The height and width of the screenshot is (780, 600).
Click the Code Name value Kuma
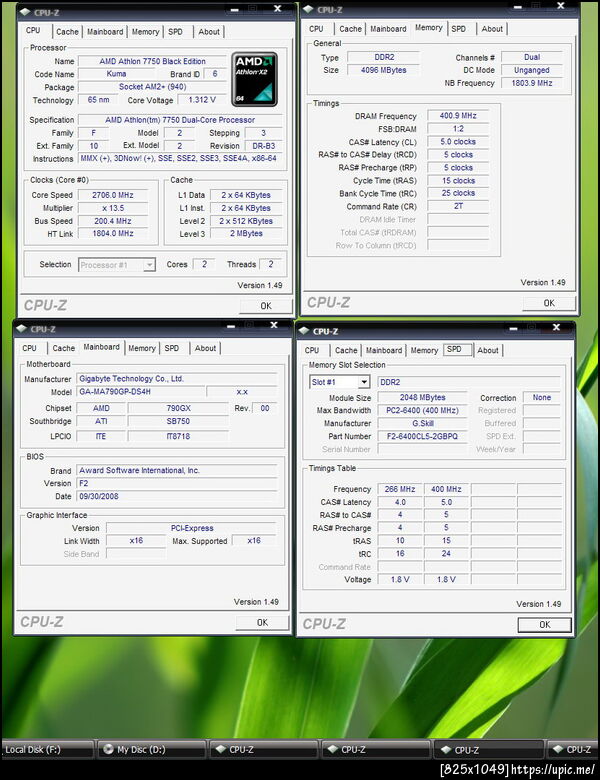[116, 74]
